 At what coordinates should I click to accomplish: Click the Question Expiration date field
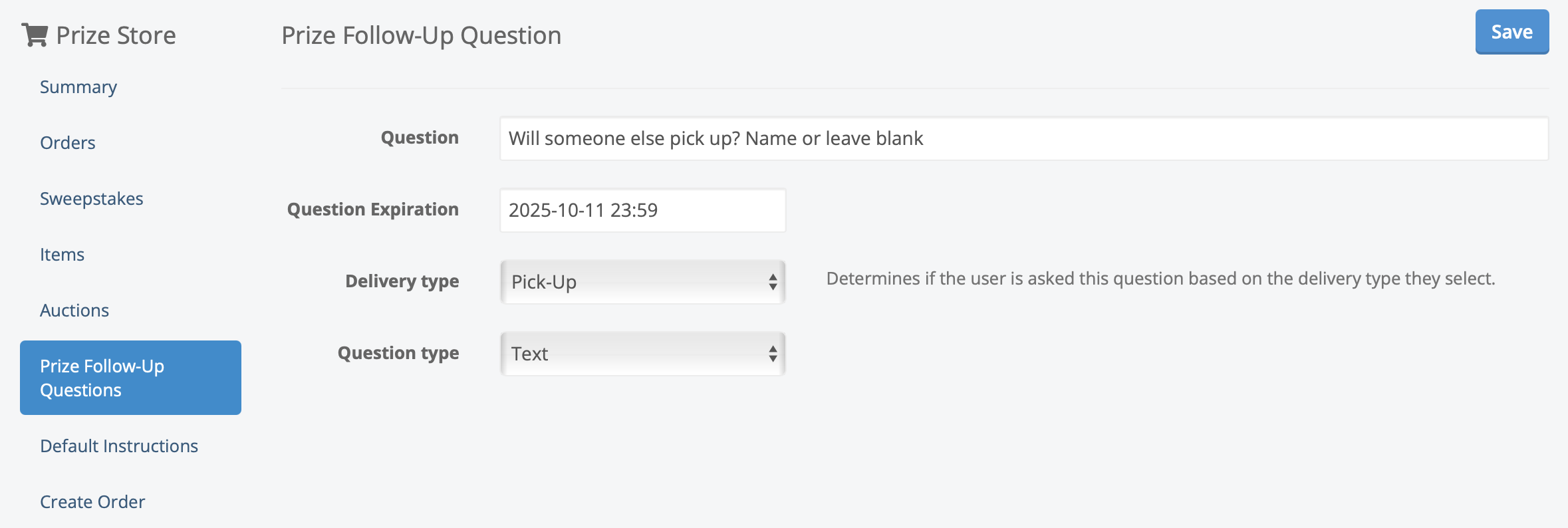point(642,210)
